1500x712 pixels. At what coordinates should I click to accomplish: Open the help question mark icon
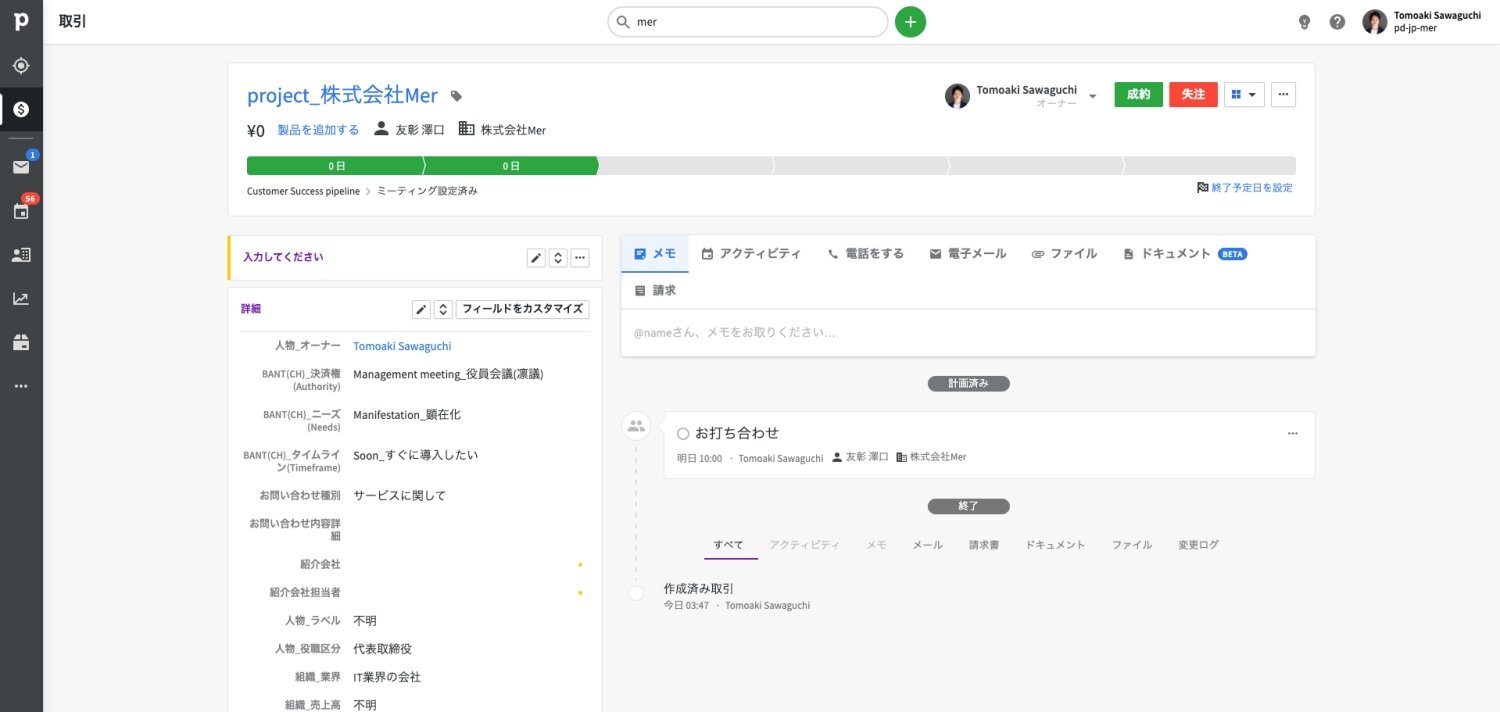point(1337,22)
